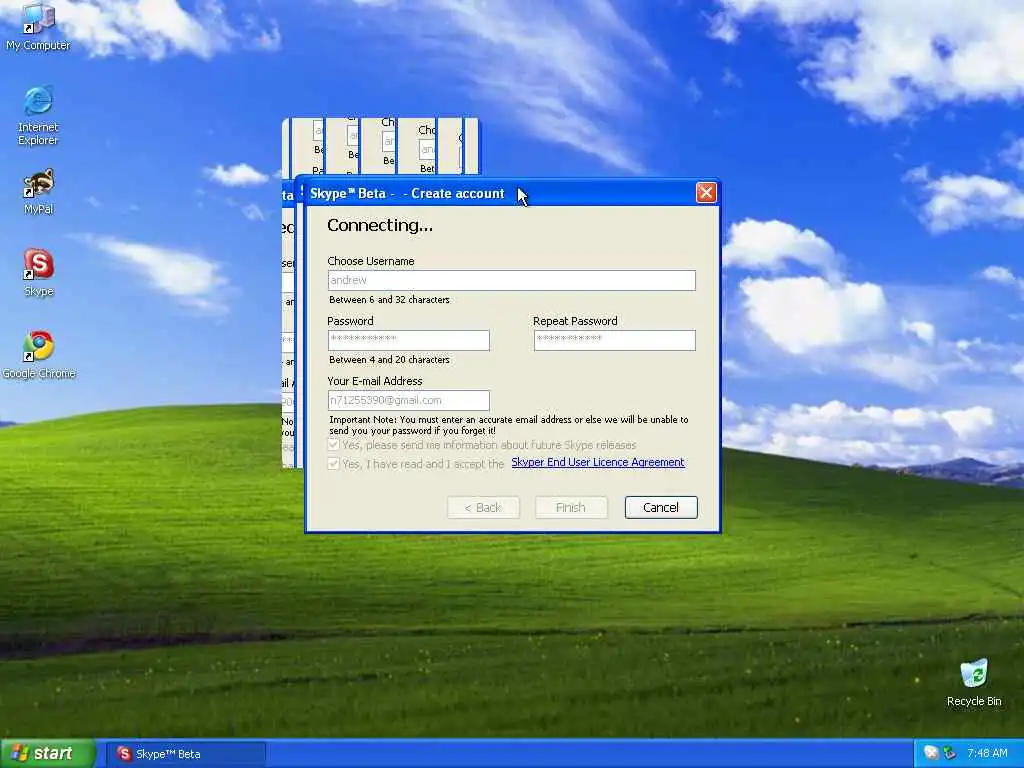Select the Recycle Bin icon
Viewport: 1024px width, 768px height.
pyautogui.click(x=974, y=682)
